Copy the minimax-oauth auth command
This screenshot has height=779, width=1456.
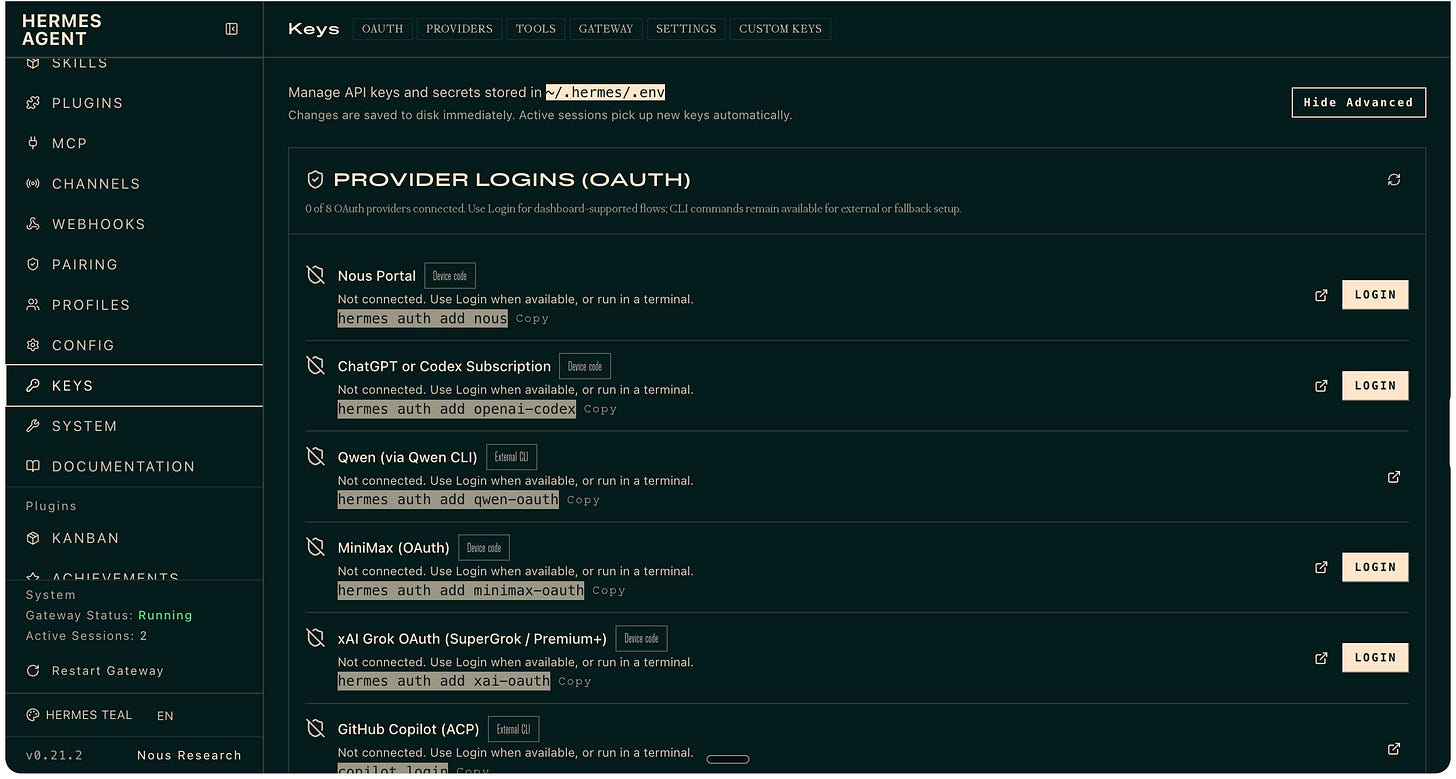(x=608, y=591)
